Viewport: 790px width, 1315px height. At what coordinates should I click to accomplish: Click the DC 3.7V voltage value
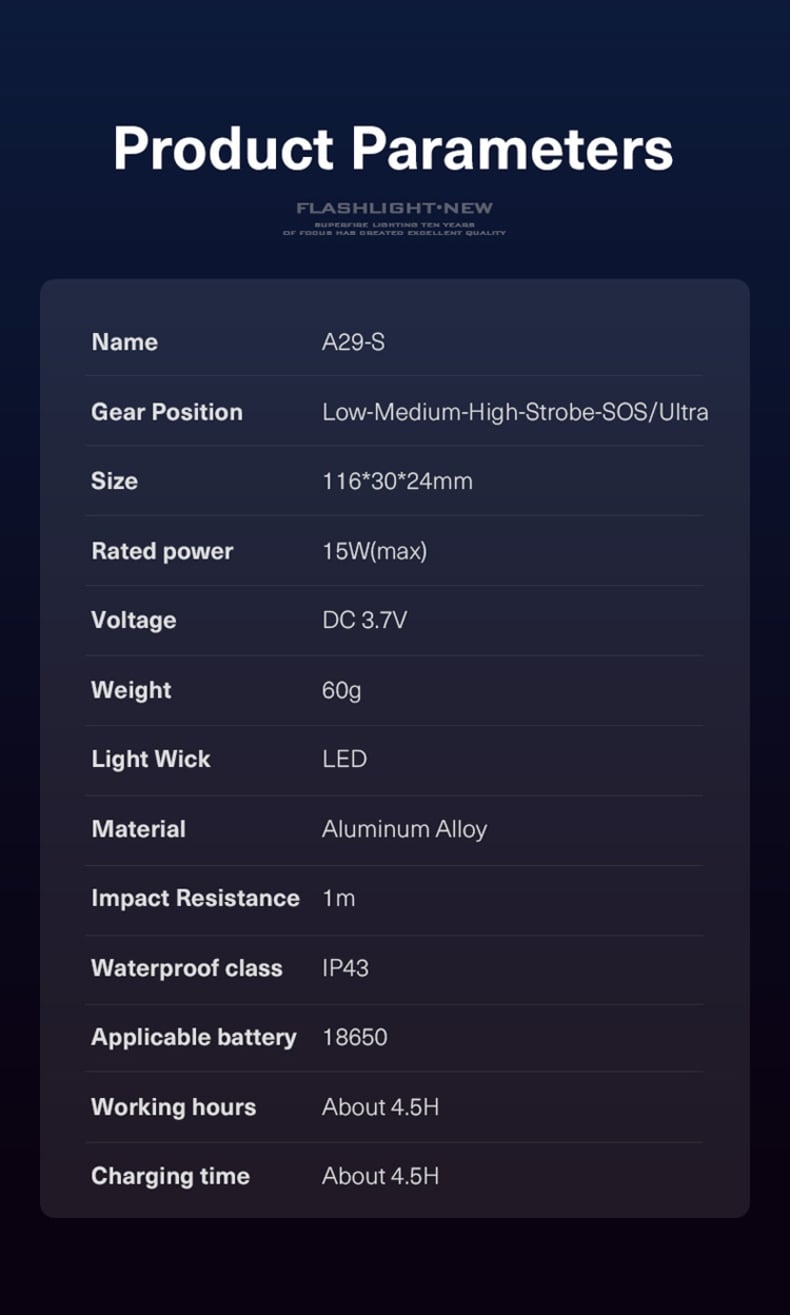tap(364, 620)
